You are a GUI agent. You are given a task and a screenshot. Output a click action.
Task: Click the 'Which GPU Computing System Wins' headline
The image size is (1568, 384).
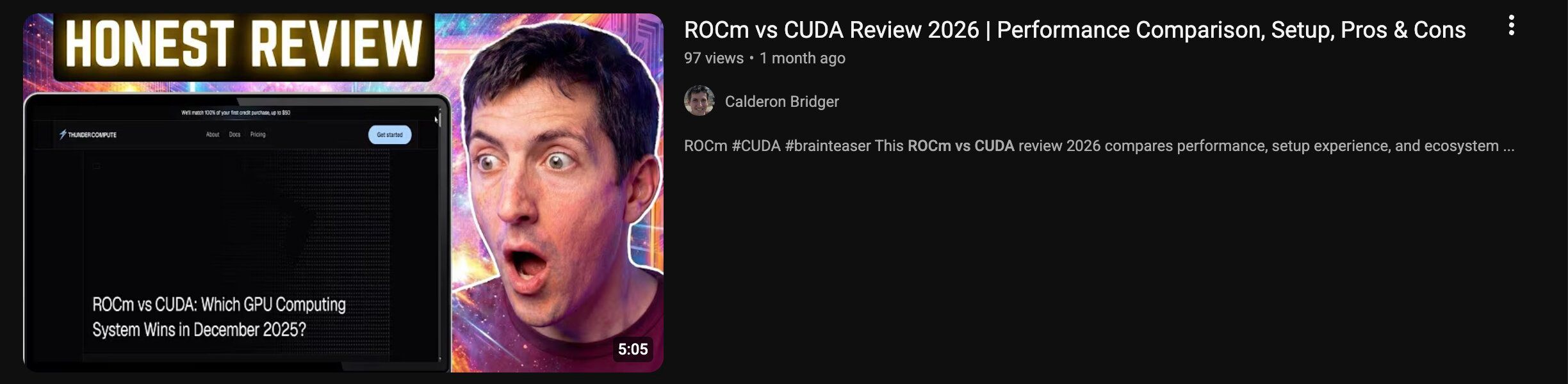click(x=219, y=317)
